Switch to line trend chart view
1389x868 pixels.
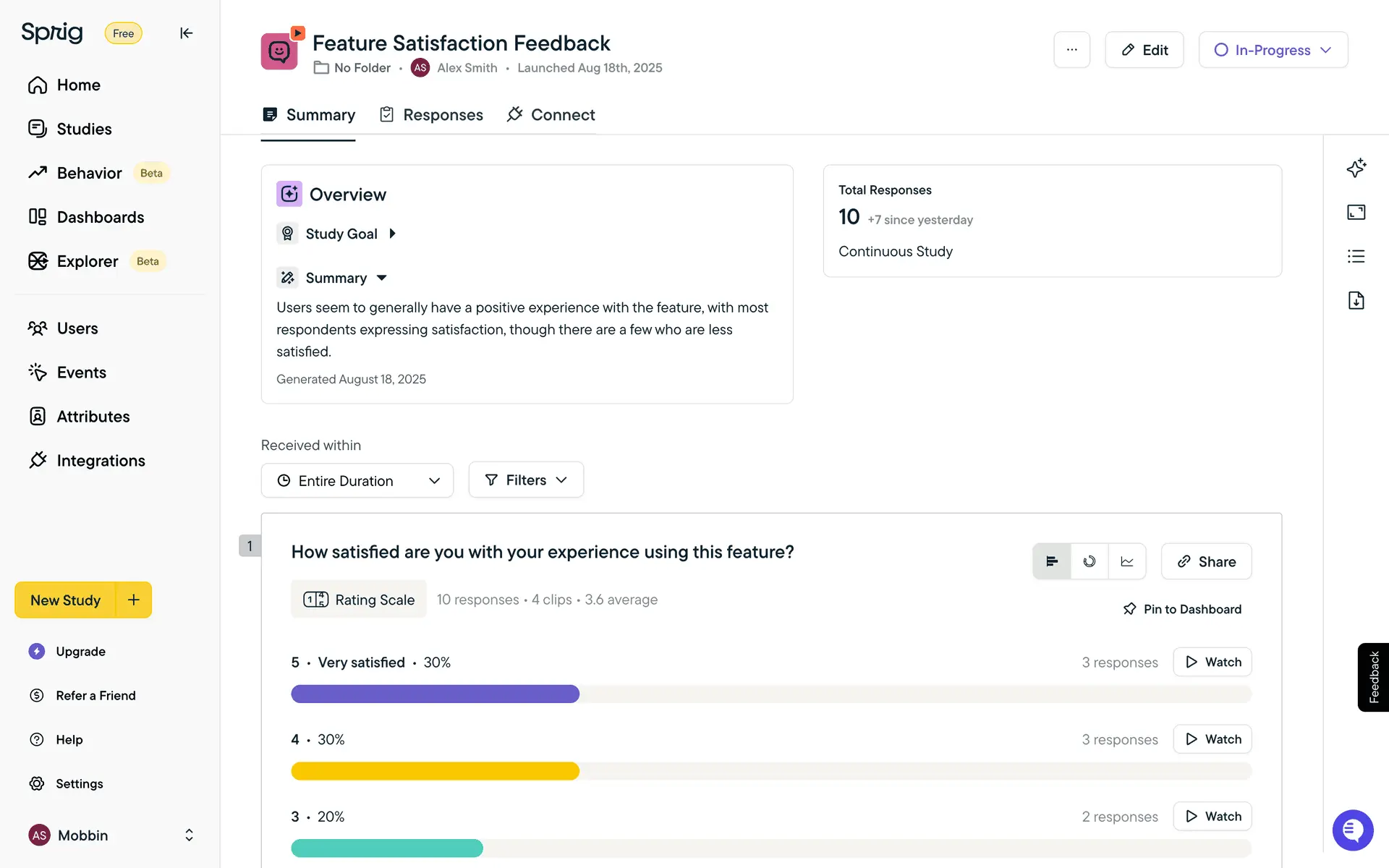click(x=1127, y=561)
